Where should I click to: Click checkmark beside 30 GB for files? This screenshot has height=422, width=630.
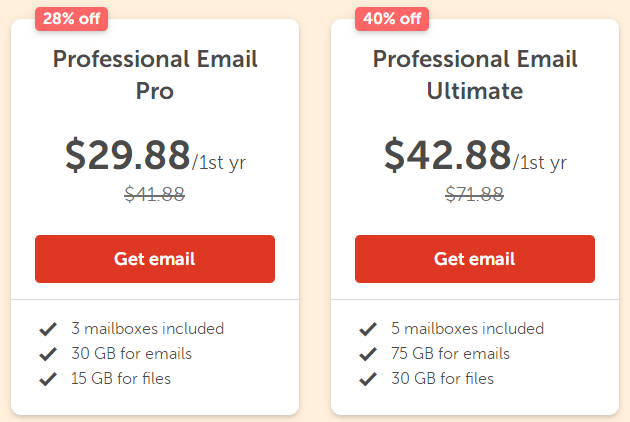pyautogui.click(x=367, y=379)
